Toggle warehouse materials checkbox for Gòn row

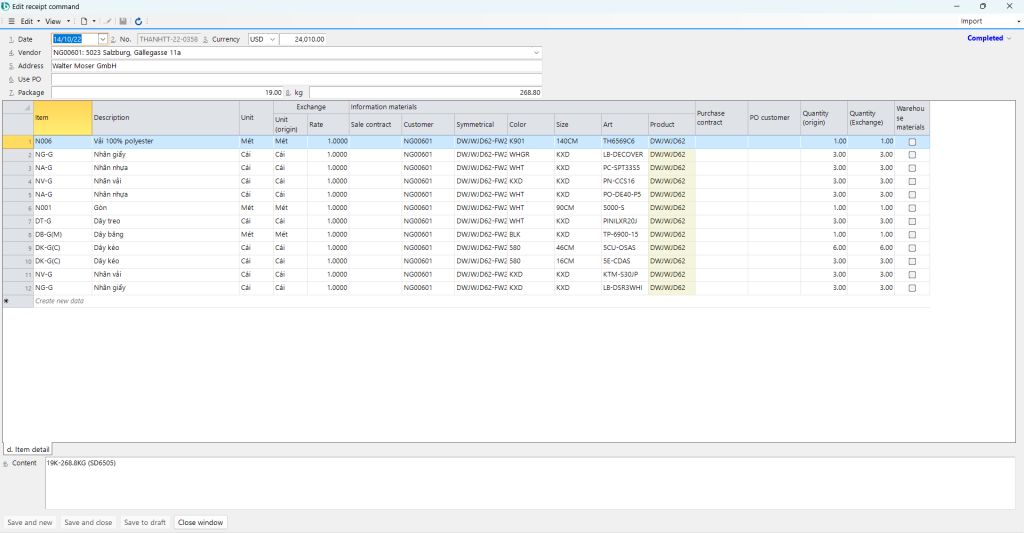pyautogui.click(x=911, y=207)
